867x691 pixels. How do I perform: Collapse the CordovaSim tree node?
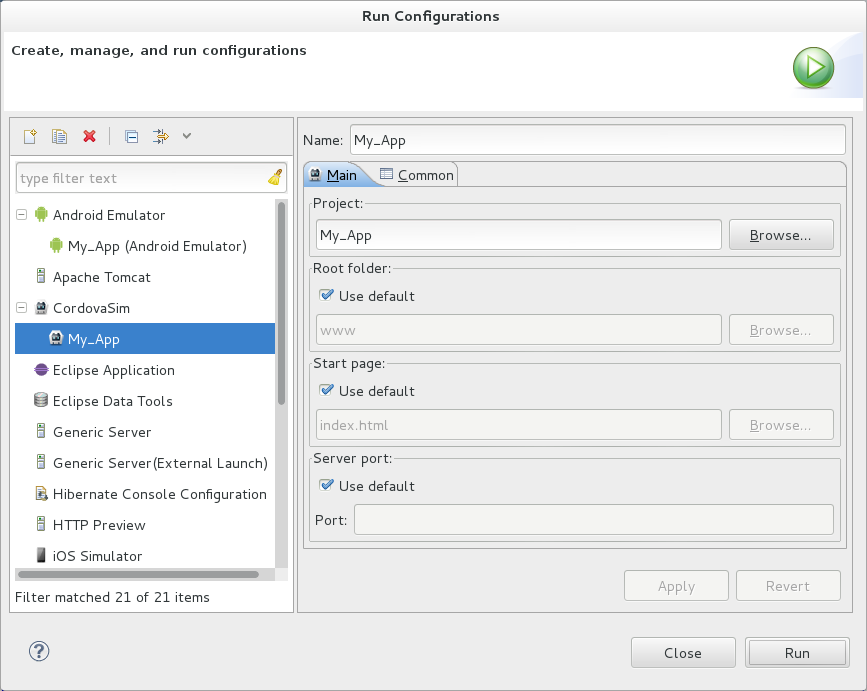[22, 308]
